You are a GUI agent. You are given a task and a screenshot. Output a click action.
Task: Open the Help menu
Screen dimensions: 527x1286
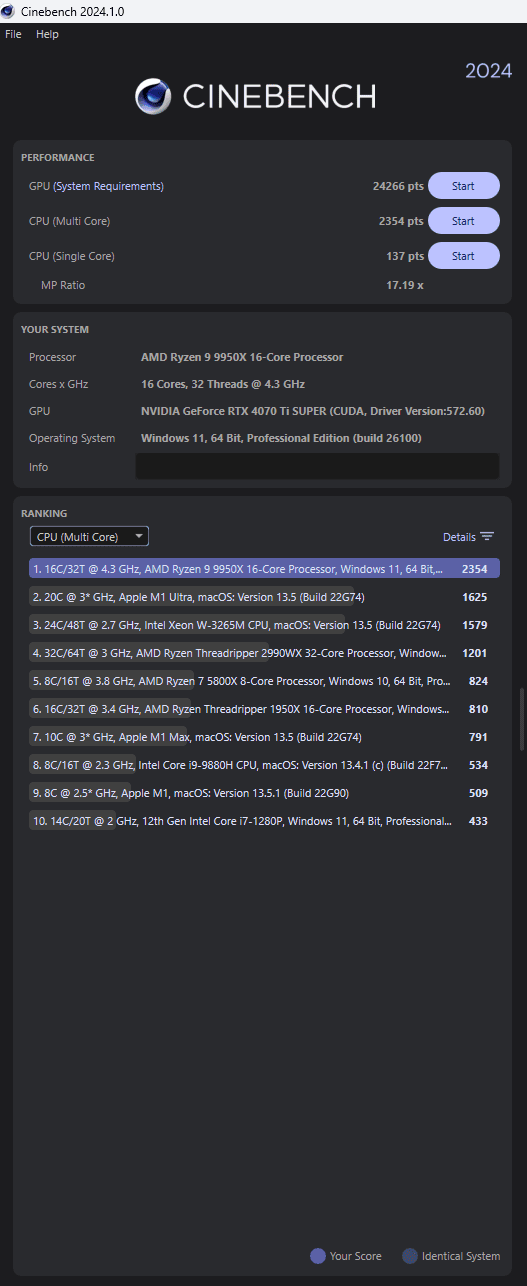click(47, 34)
